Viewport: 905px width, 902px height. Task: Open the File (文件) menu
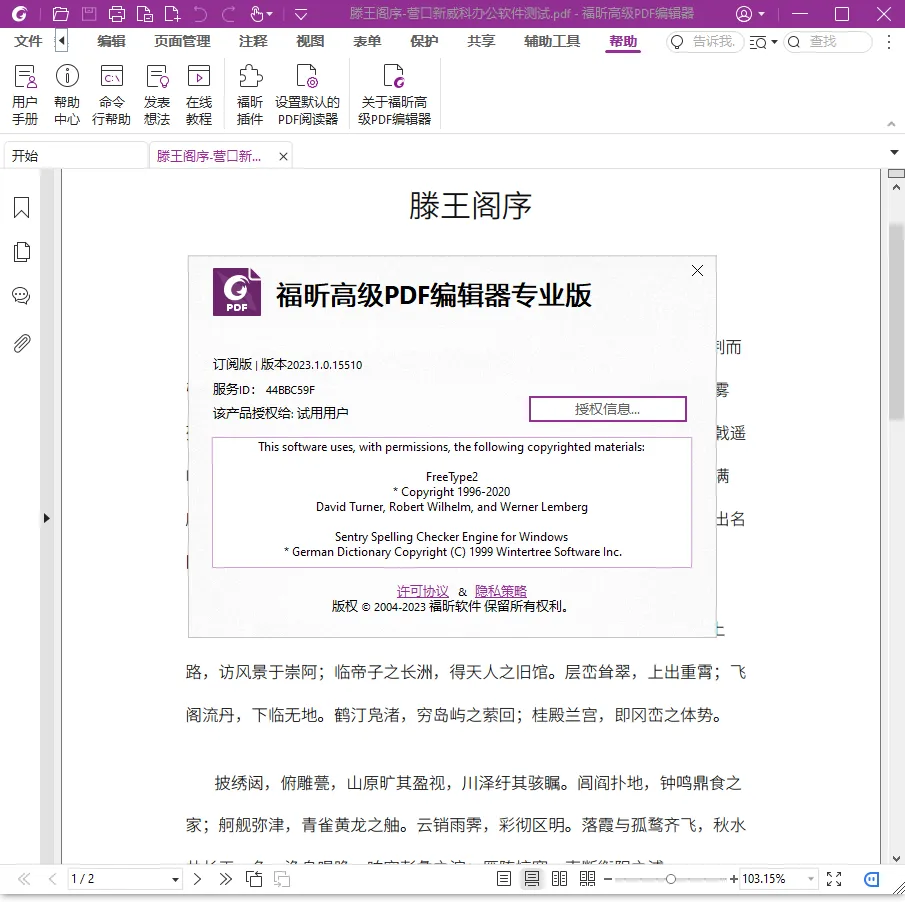click(x=28, y=41)
